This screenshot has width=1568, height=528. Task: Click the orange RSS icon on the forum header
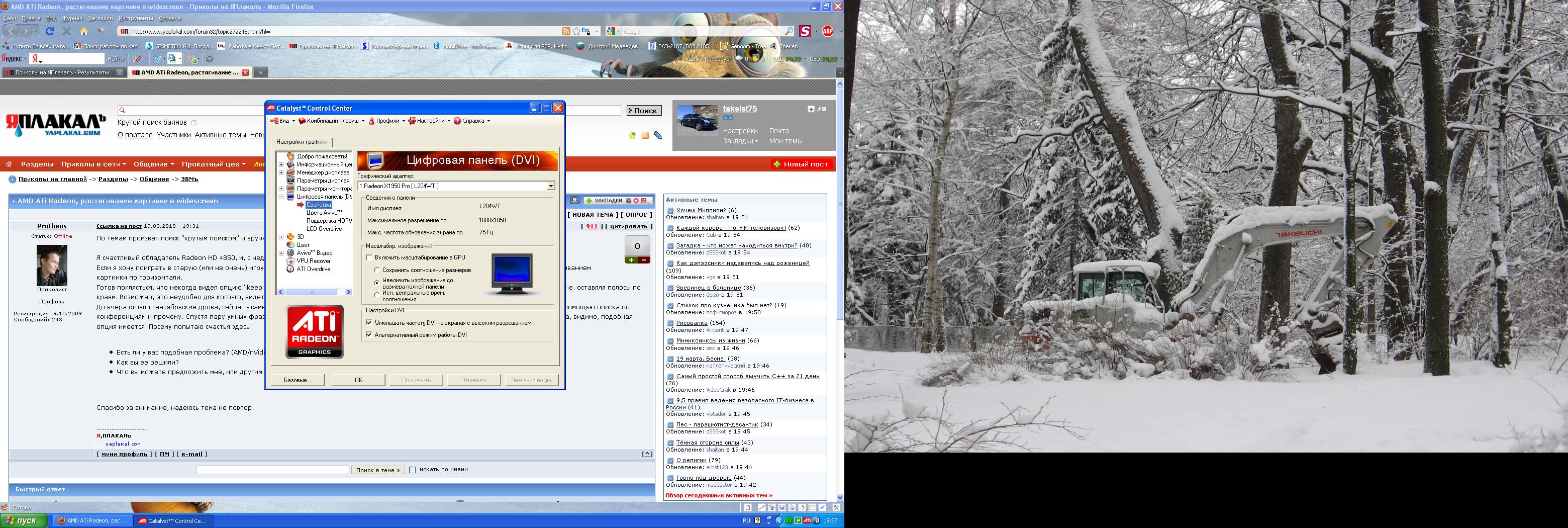[x=645, y=135]
